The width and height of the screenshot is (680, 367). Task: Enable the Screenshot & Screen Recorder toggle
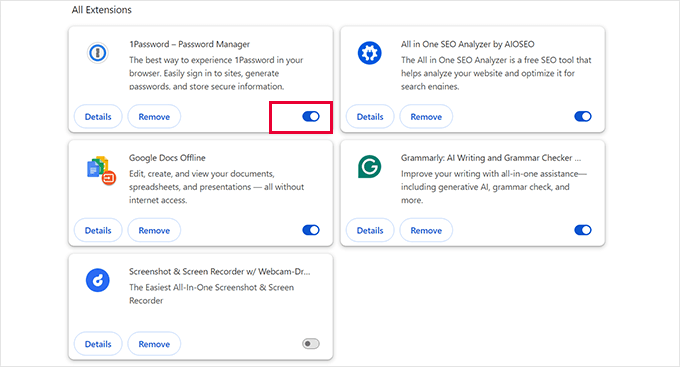[311, 344]
